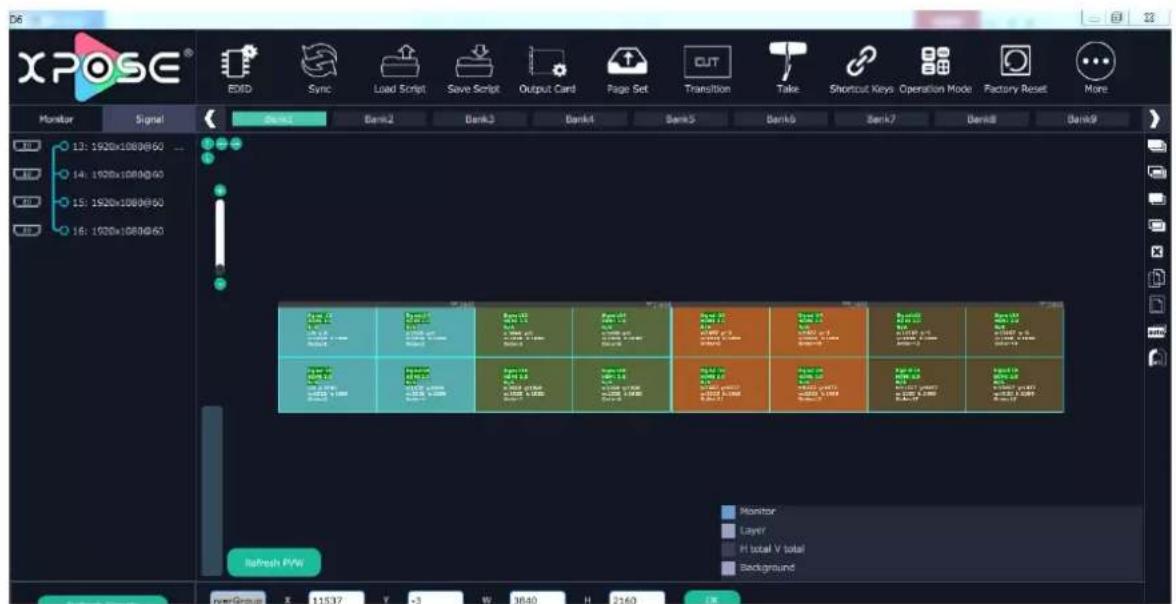Click the canvas vertical scrollbar

pyautogui.click(x=212, y=491)
